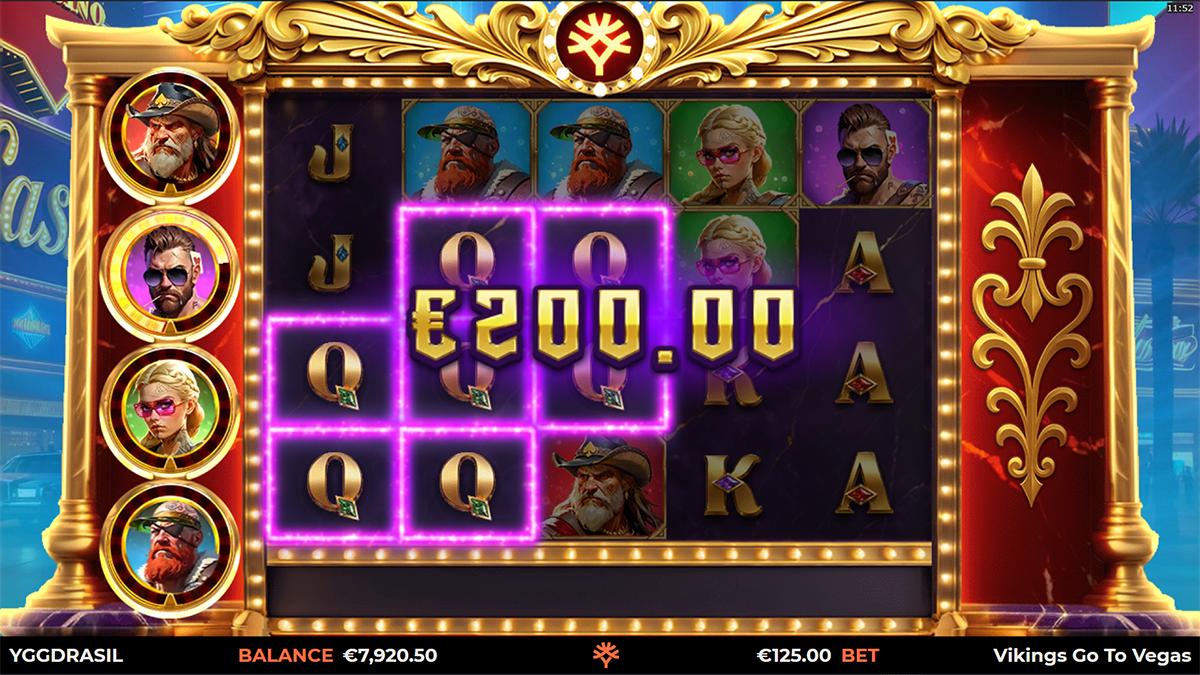
Task: Select the purple sunglasses Viking medallion
Action: tap(170, 275)
